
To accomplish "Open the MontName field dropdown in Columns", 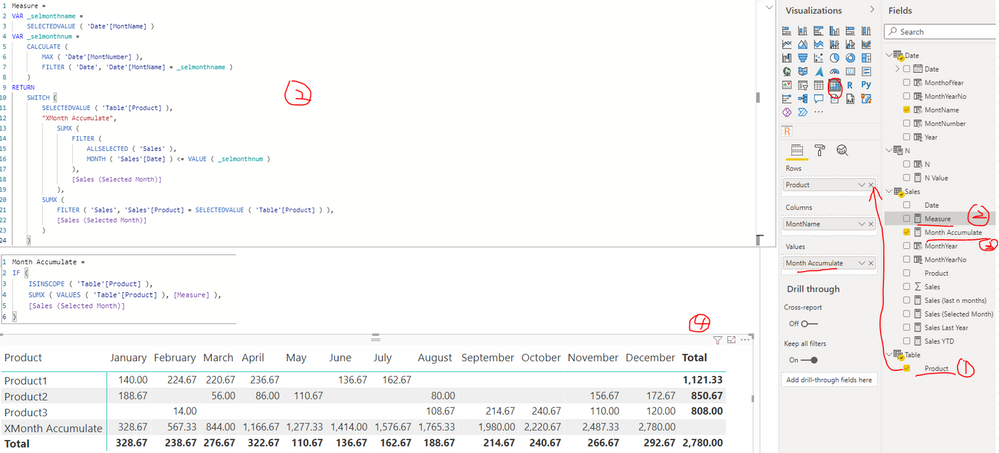I will click(861, 224).
